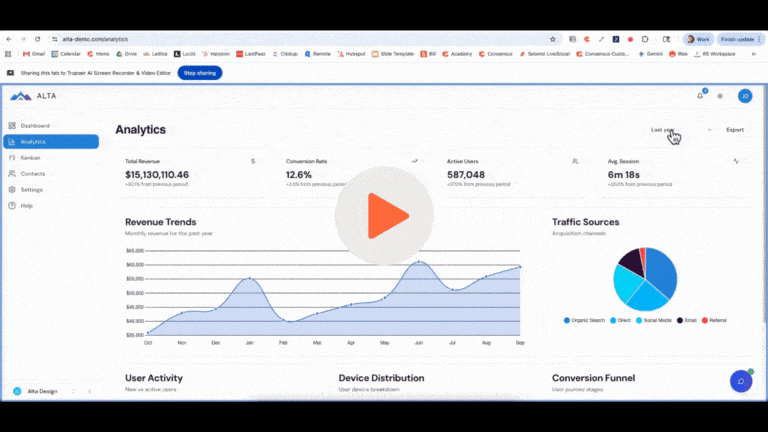Image resolution: width=768 pixels, height=432 pixels.
Task: Open the Calendar bookmark
Action: pyautogui.click(x=66, y=54)
